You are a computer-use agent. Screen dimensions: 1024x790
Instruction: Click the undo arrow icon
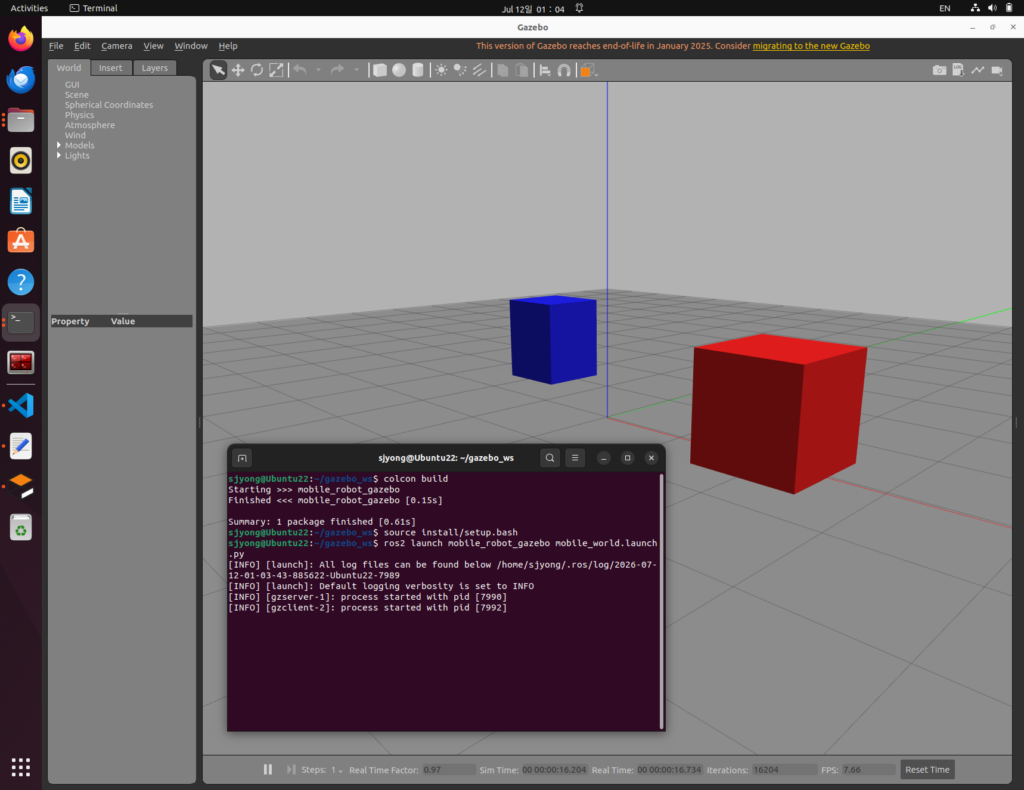tap(300, 70)
